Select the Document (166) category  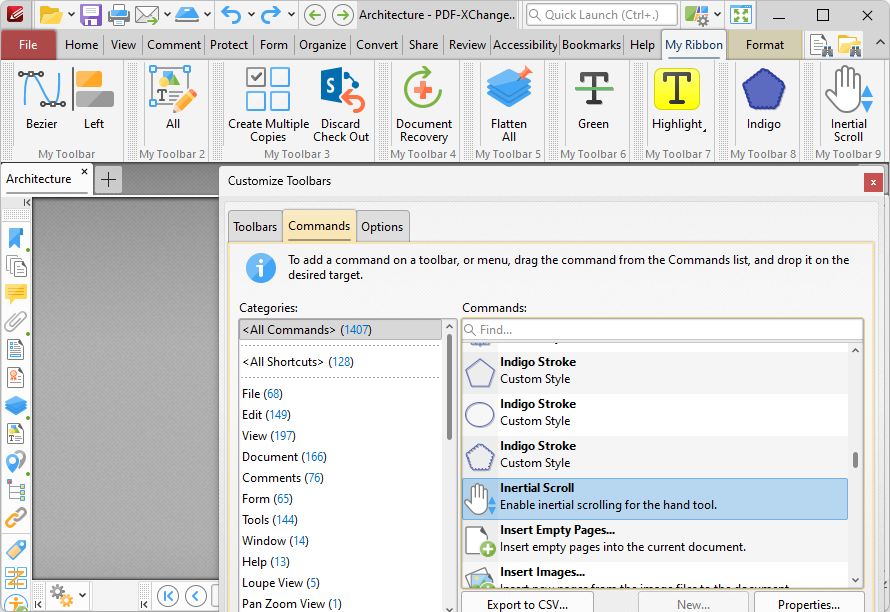(x=340, y=457)
